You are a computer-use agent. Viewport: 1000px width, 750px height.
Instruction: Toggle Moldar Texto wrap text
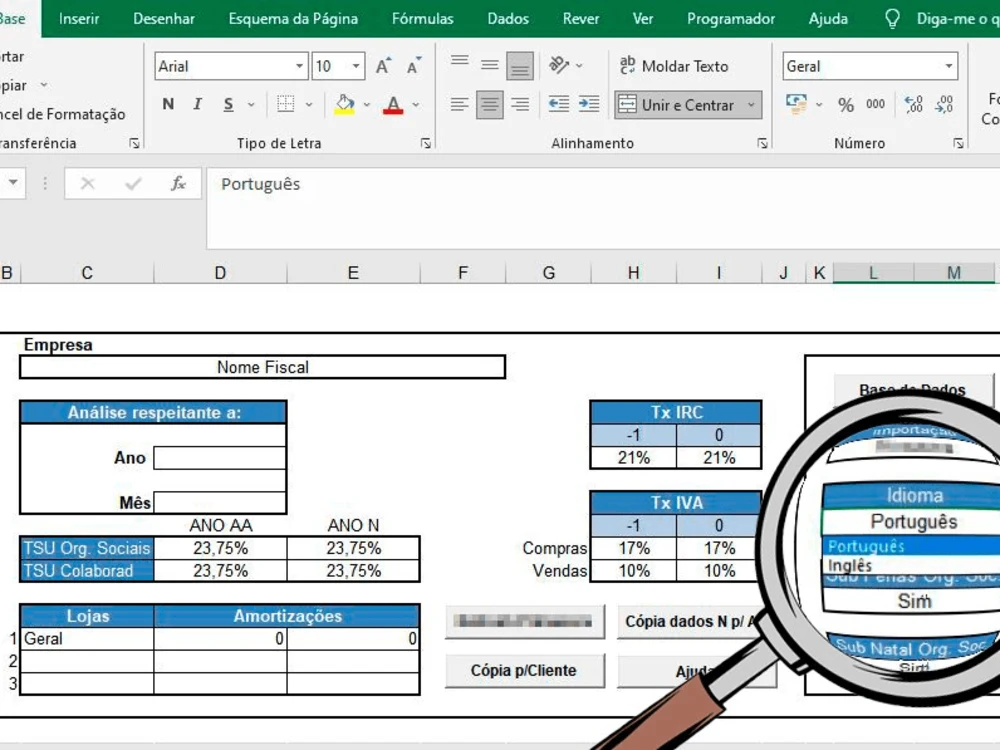[x=673, y=66]
